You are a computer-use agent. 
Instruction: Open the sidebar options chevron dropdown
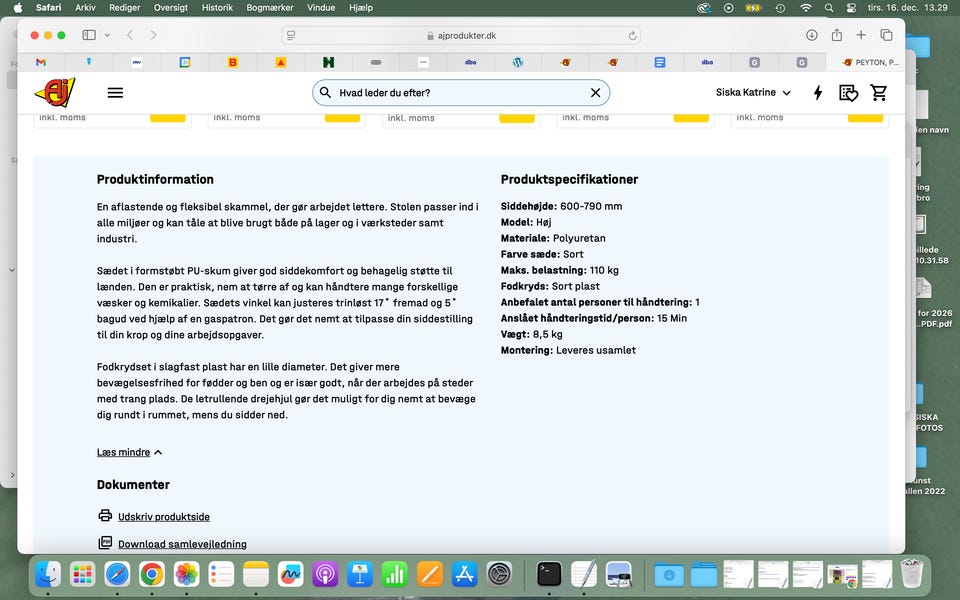(107, 35)
